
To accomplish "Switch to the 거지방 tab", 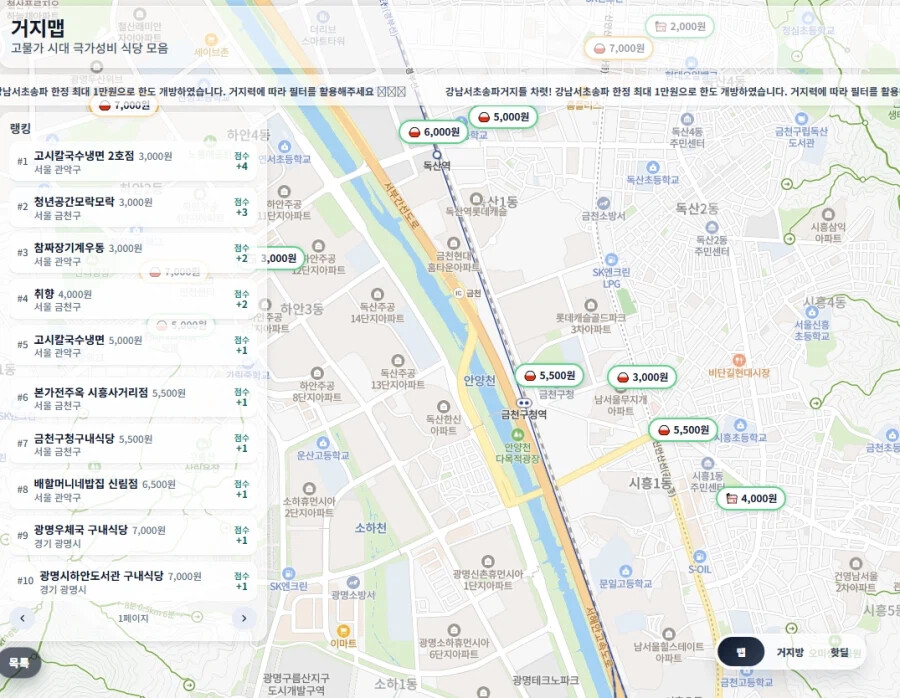I will pos(789,652).
